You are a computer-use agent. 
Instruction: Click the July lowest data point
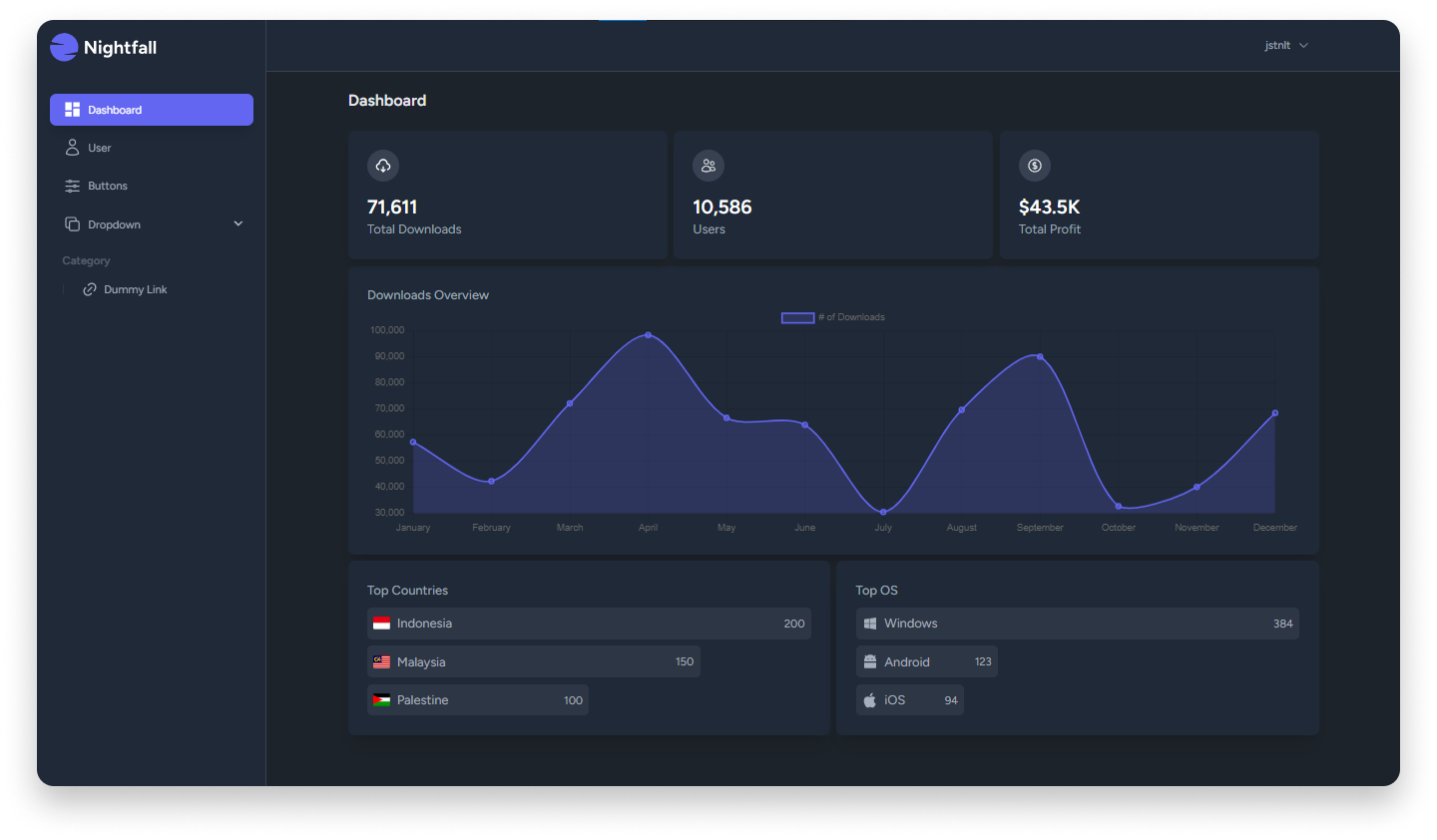(x=883, y=512)
